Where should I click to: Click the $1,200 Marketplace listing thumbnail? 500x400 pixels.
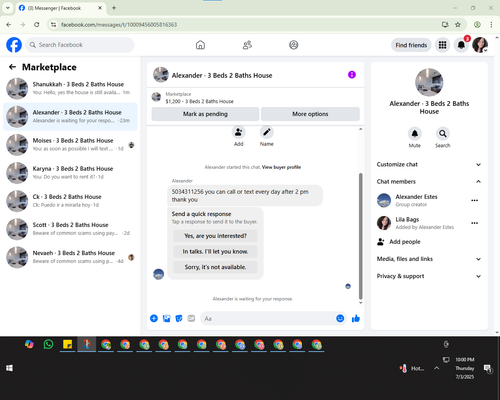click(x=156, y=97)
